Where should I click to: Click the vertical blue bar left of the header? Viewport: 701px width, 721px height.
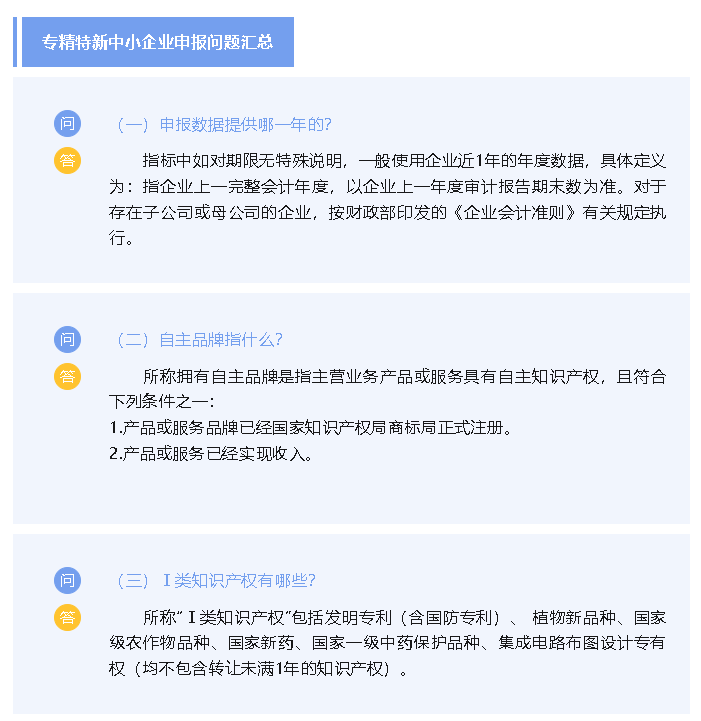click(x=15, y=42)
